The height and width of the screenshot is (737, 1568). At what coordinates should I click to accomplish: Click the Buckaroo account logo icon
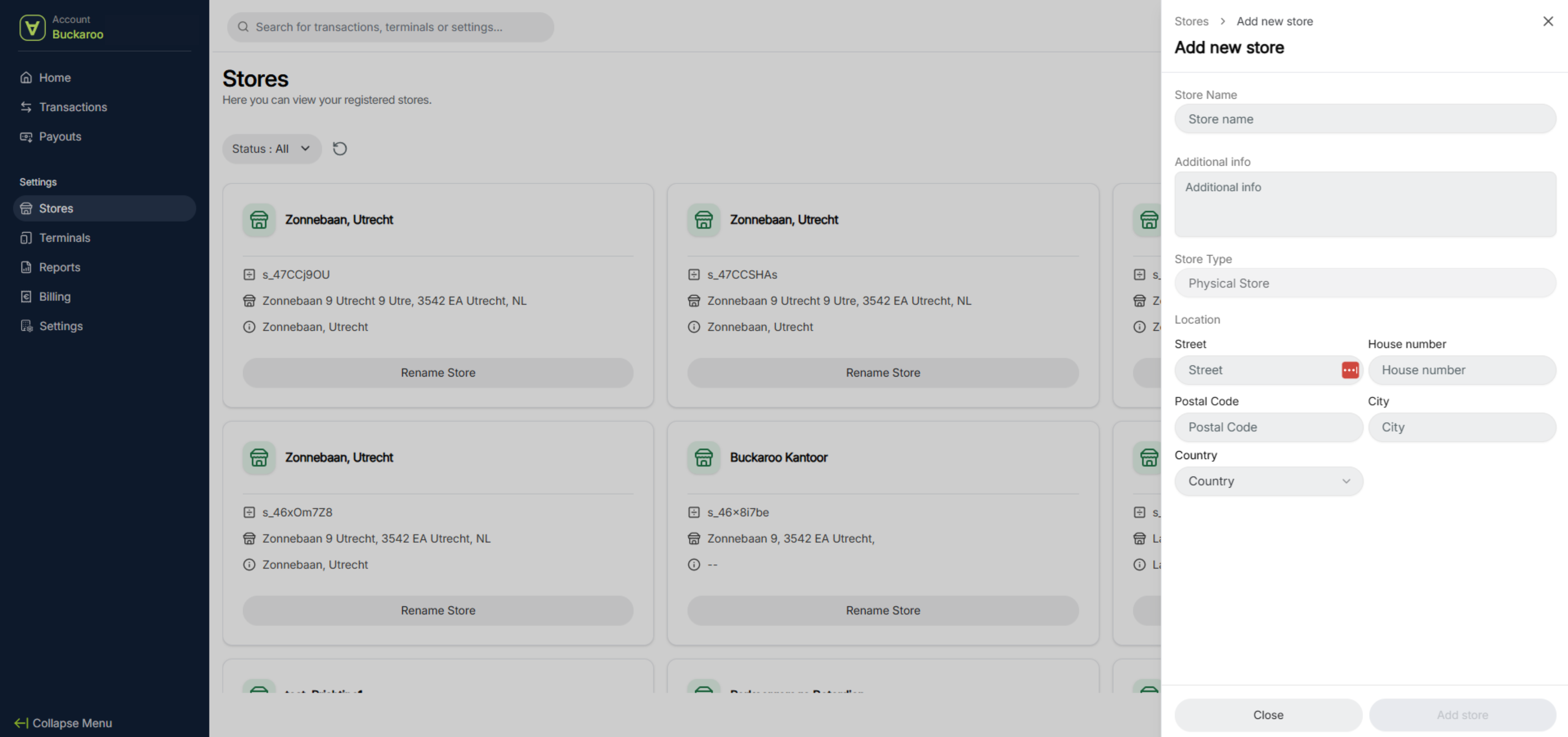click(x=32, y=28)
